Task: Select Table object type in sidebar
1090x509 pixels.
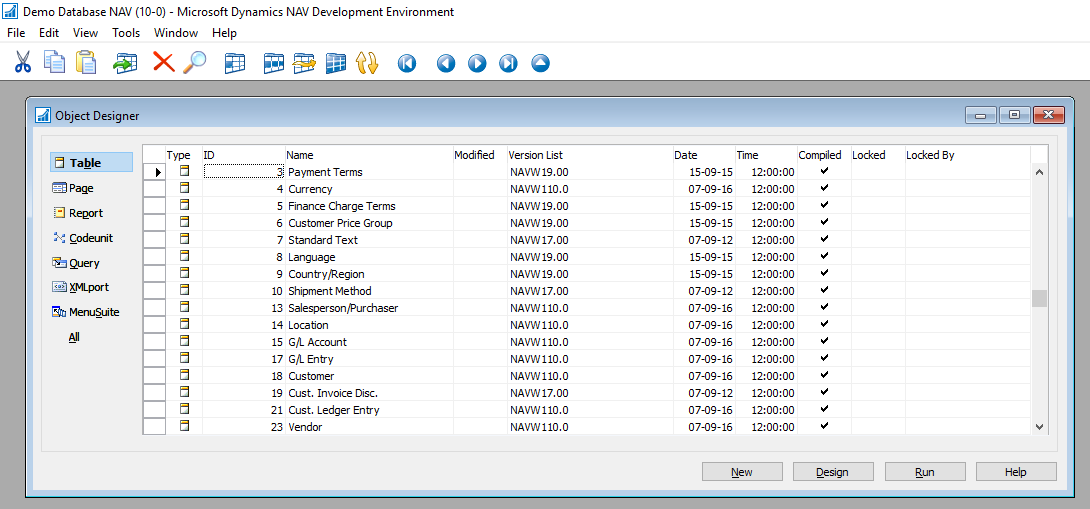Action: coord(91,163)
